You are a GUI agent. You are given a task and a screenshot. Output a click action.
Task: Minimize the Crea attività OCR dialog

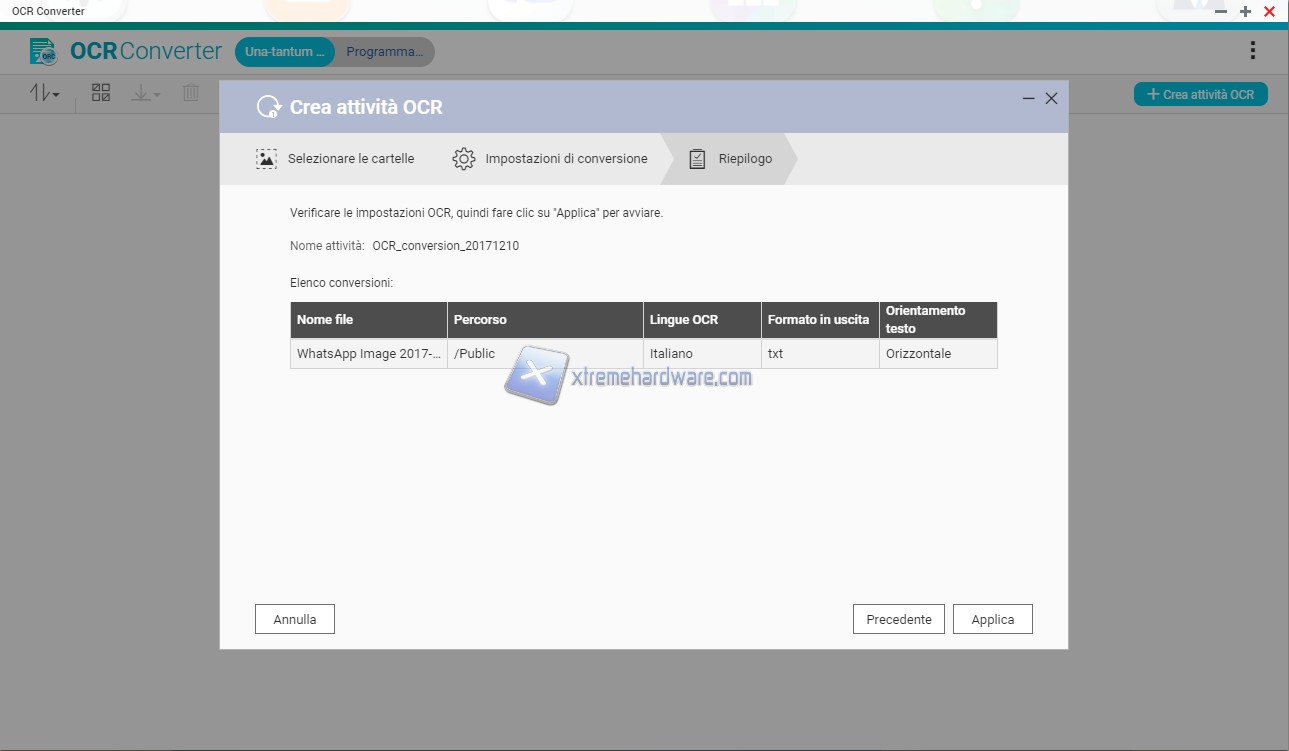tap(1029, 98)
